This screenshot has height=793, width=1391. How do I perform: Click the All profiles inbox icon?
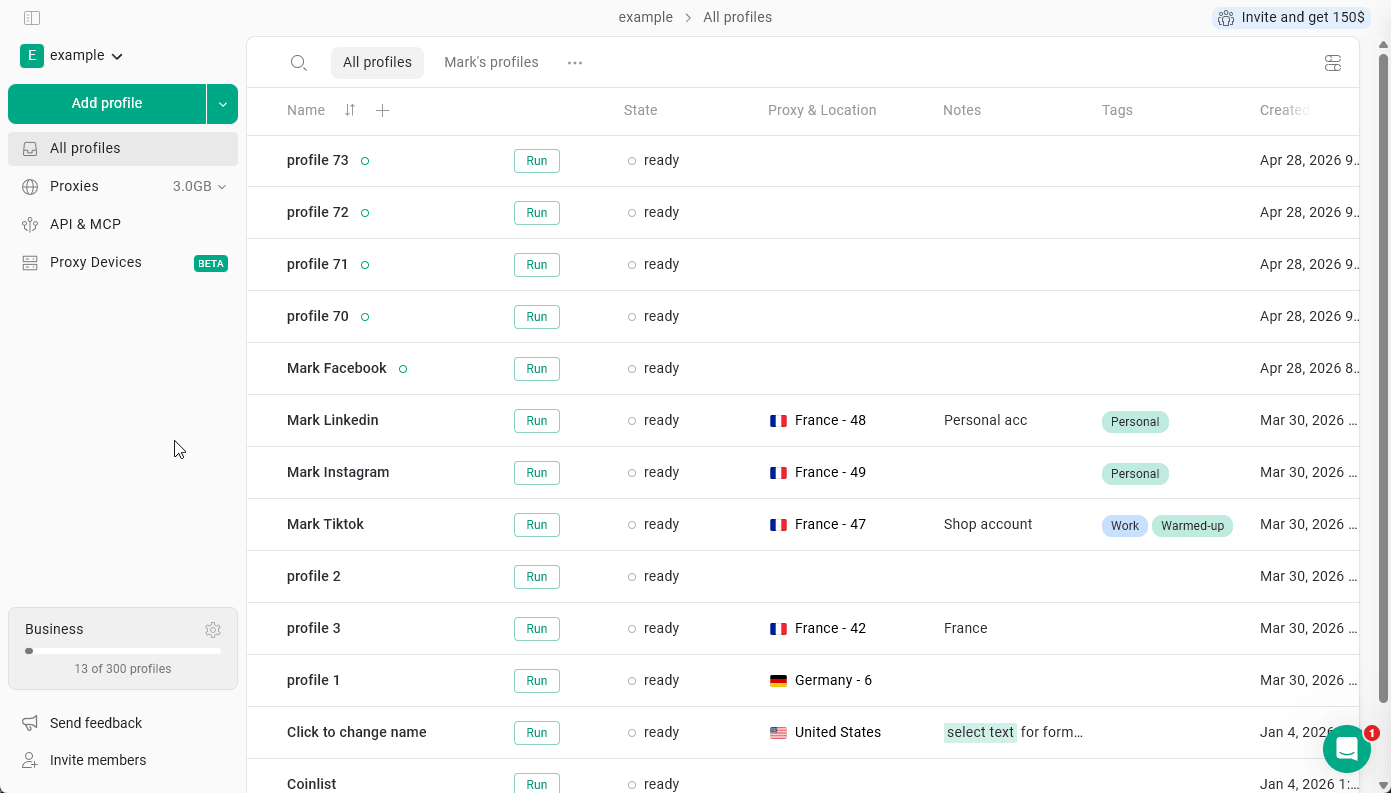30,148
